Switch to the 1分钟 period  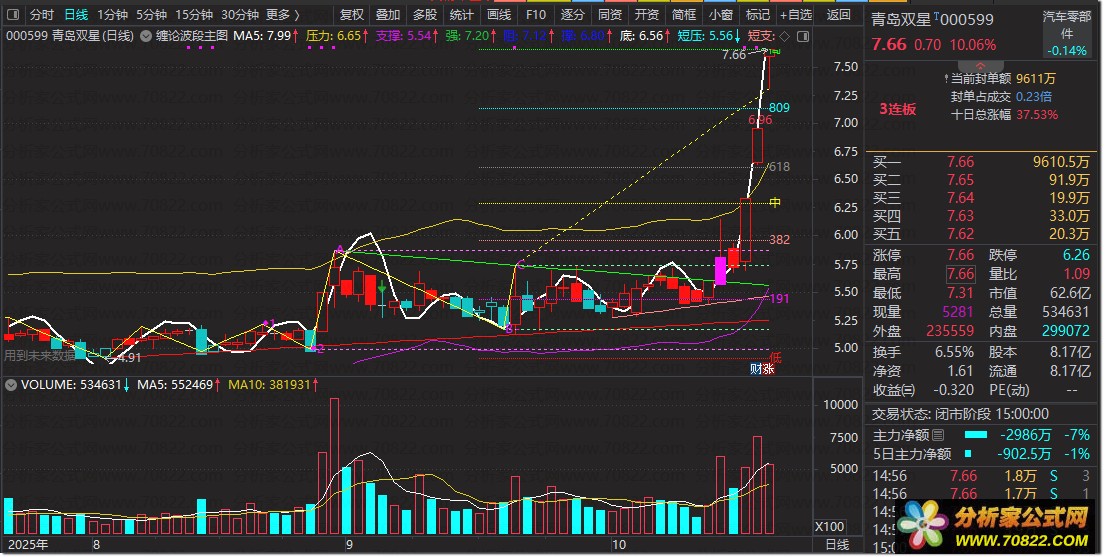click(x=112, y=15)
